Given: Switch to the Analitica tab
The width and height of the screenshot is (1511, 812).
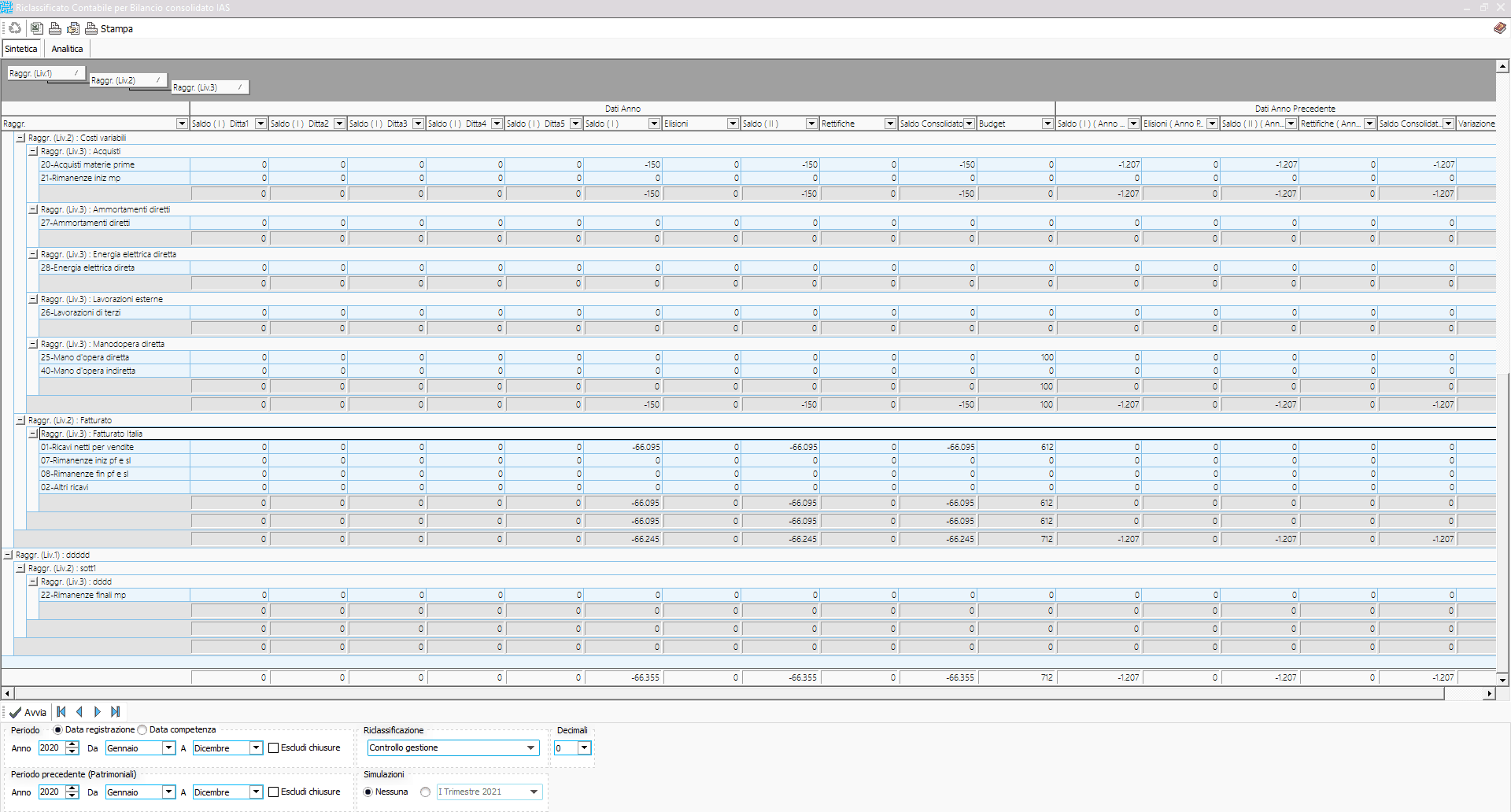Looking at the screenshot, I should (68, 49).
